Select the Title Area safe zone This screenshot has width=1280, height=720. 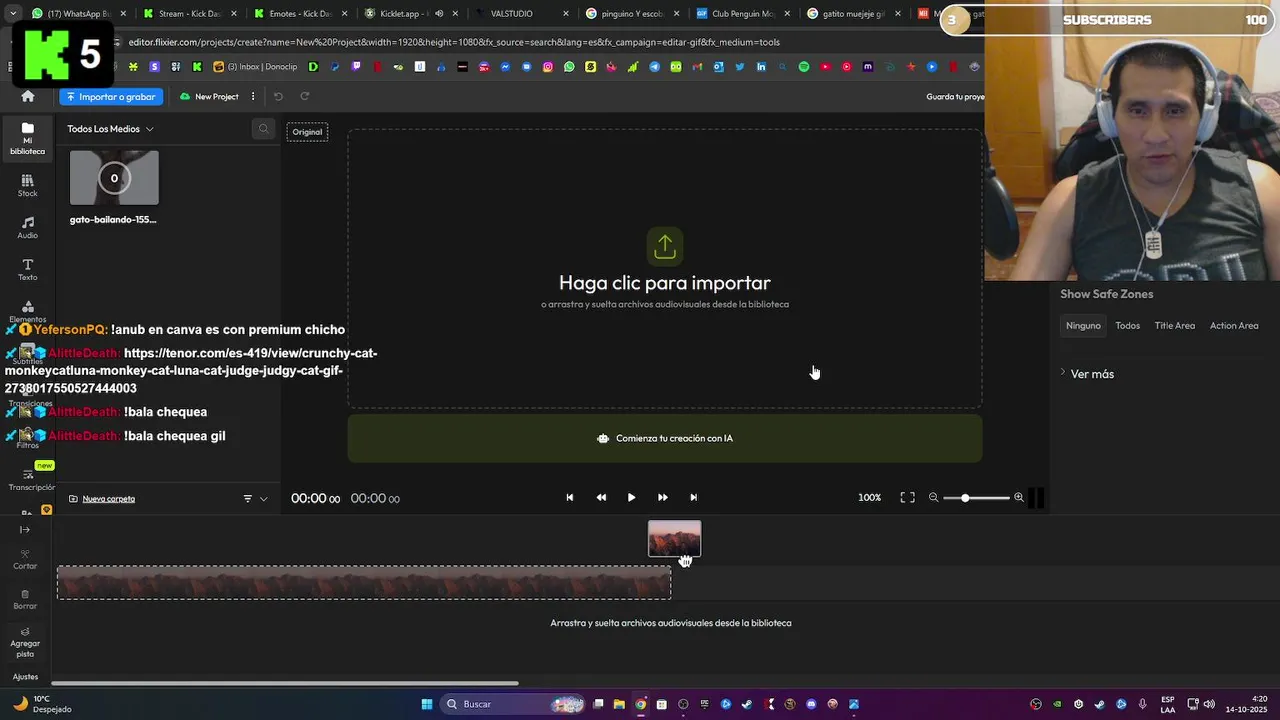[1174, 325]
